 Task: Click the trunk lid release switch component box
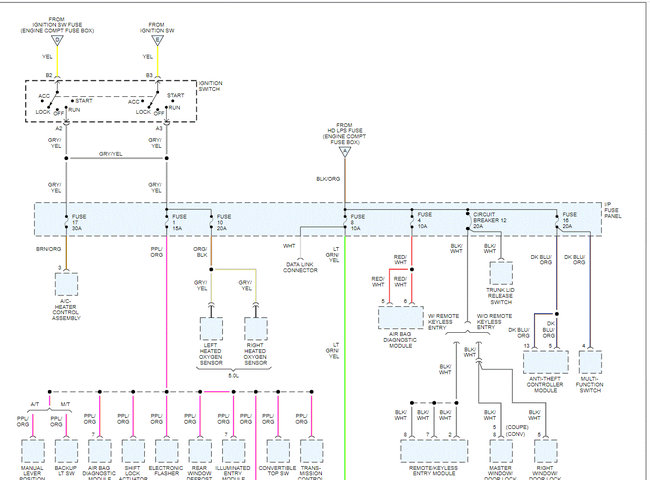501,273
